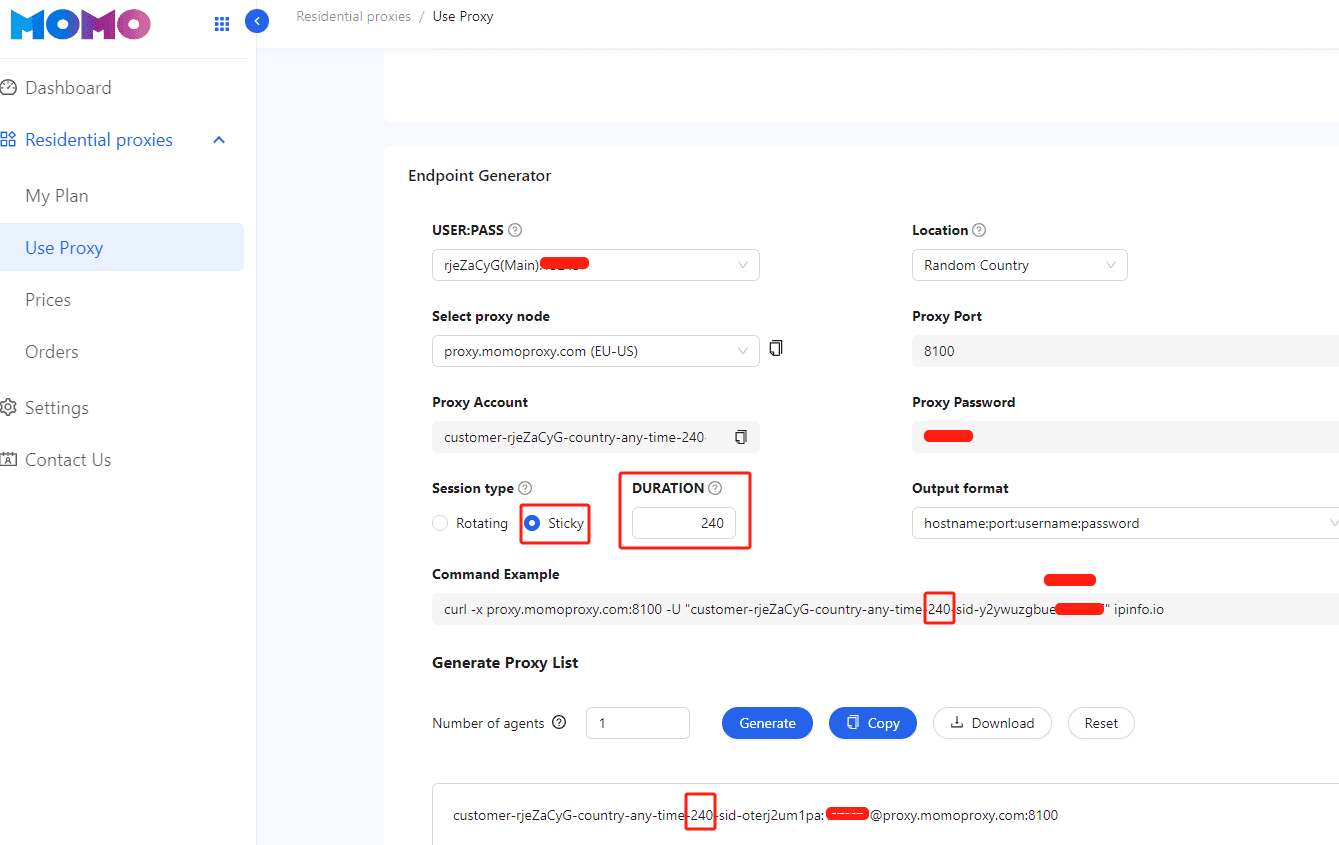1339x845 pixels.
Task: Copy the Proxy Account string
Action: click(741, 437)
